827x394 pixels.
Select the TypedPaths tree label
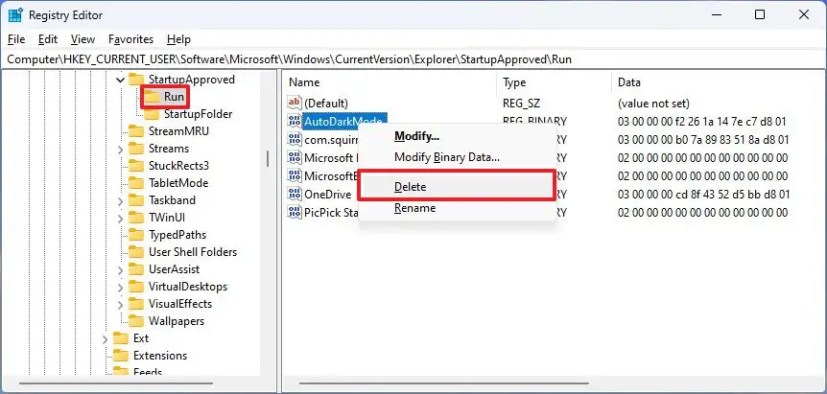coord(177,235)
